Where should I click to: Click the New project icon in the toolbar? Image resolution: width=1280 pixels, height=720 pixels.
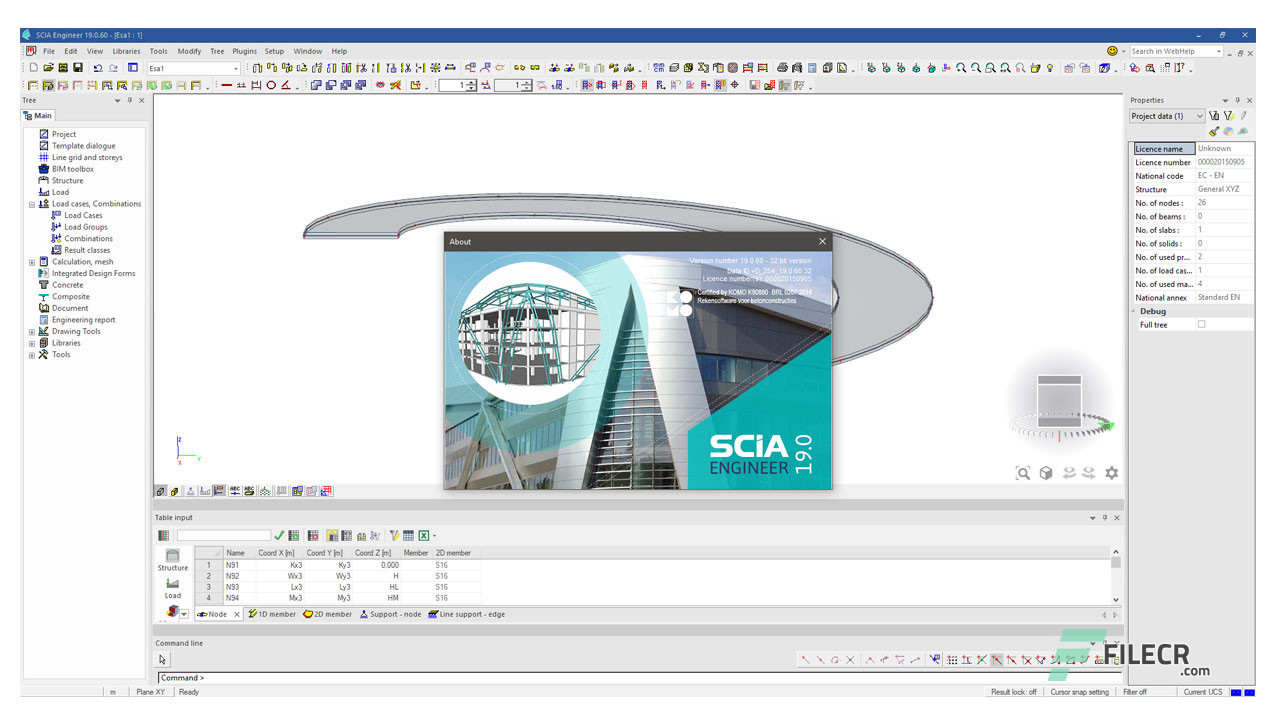pos(33,68)
